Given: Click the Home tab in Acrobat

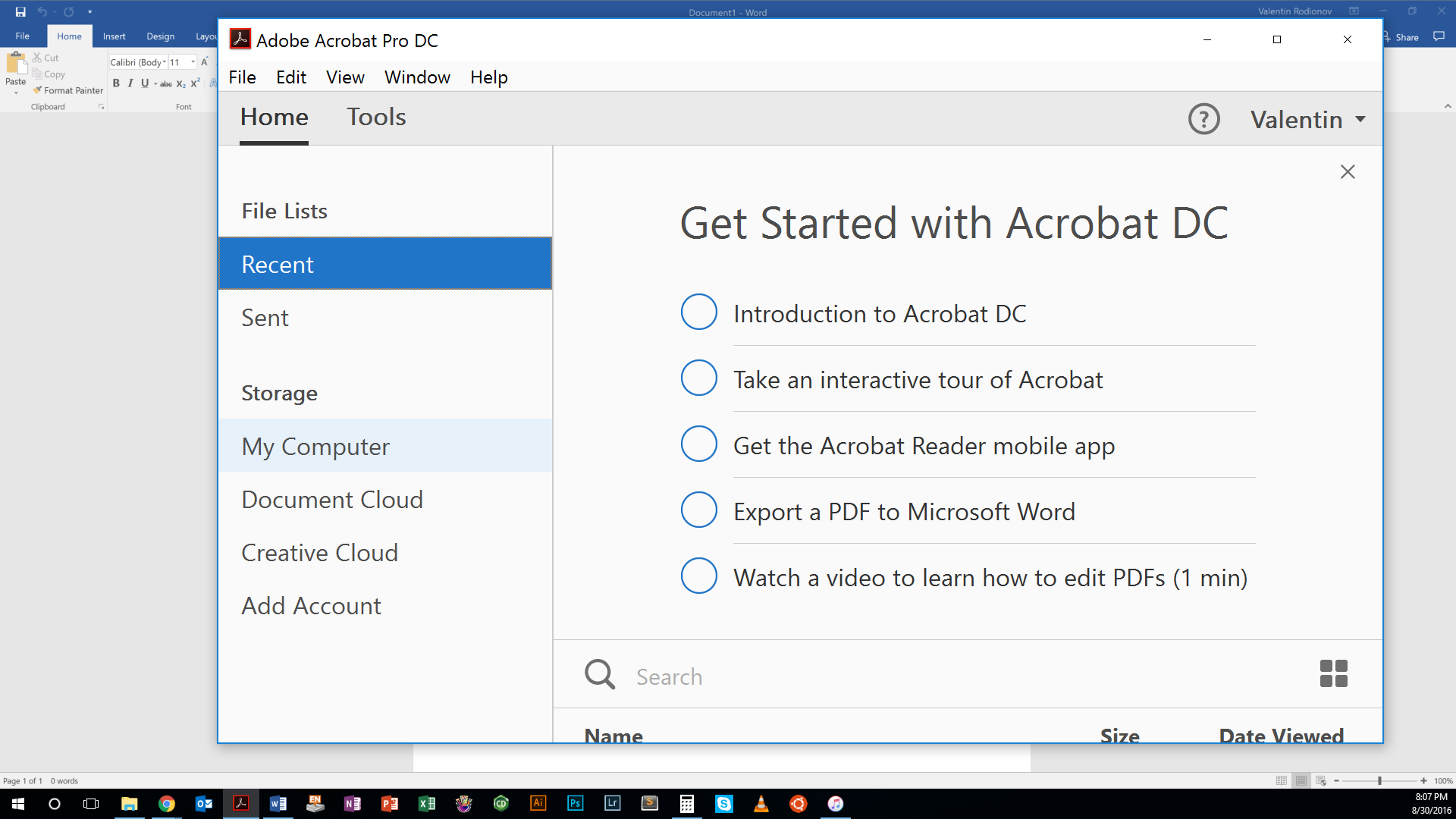Looking at the screenshot, I should tap(275, 117).
